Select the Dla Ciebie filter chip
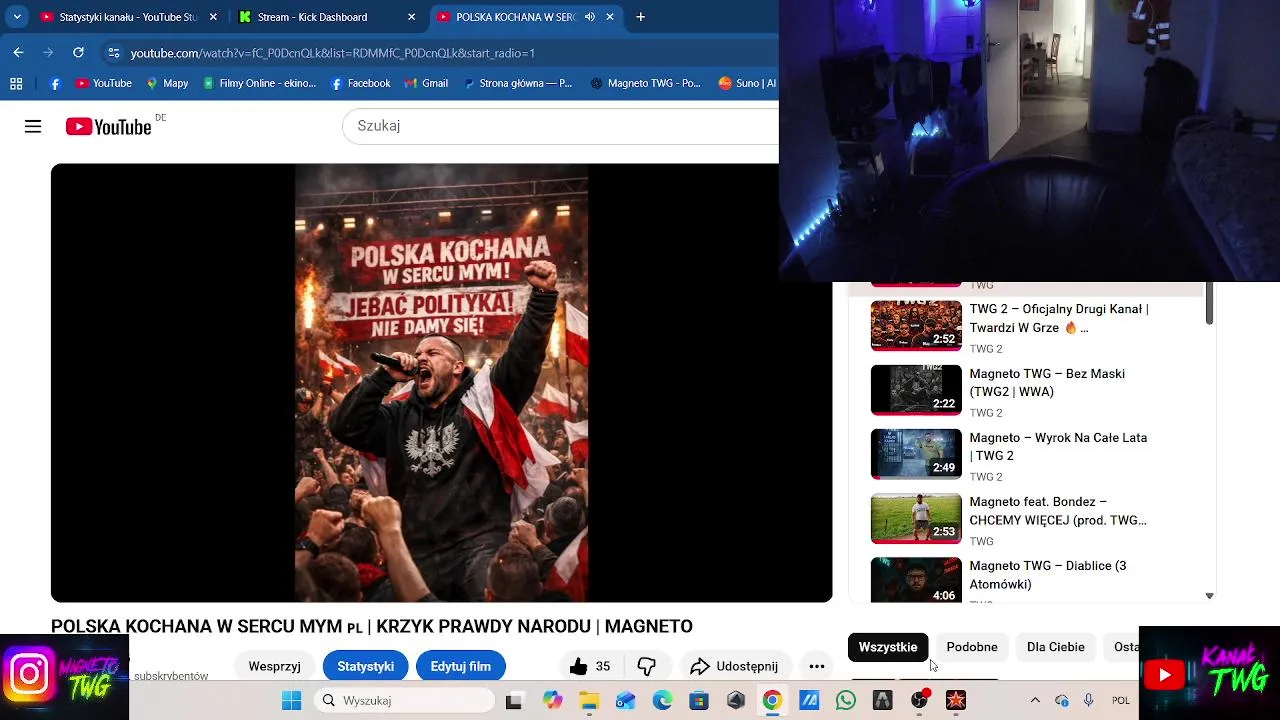This screenshot has height=720, width=1280. 1056,647
